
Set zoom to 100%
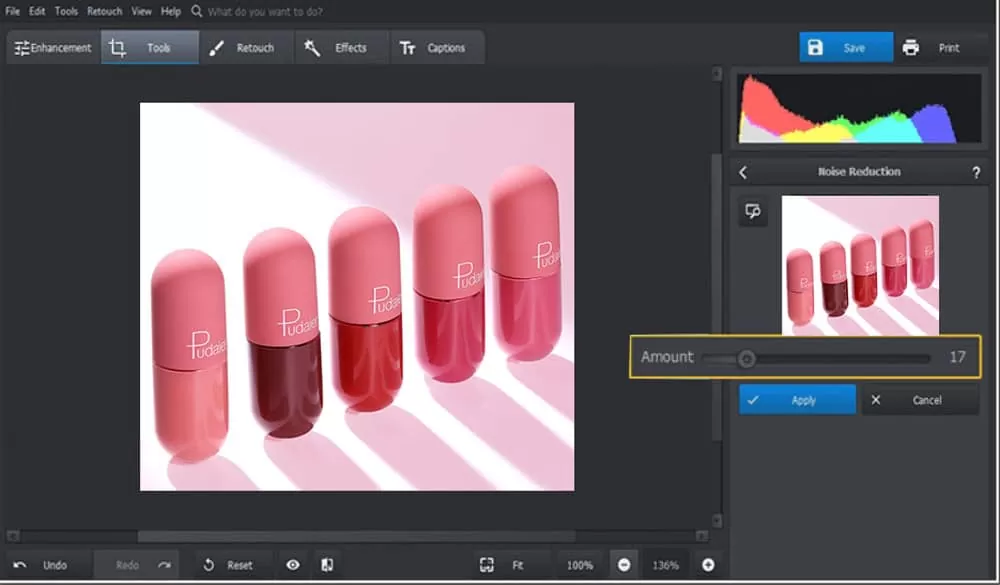coord(580,565)
